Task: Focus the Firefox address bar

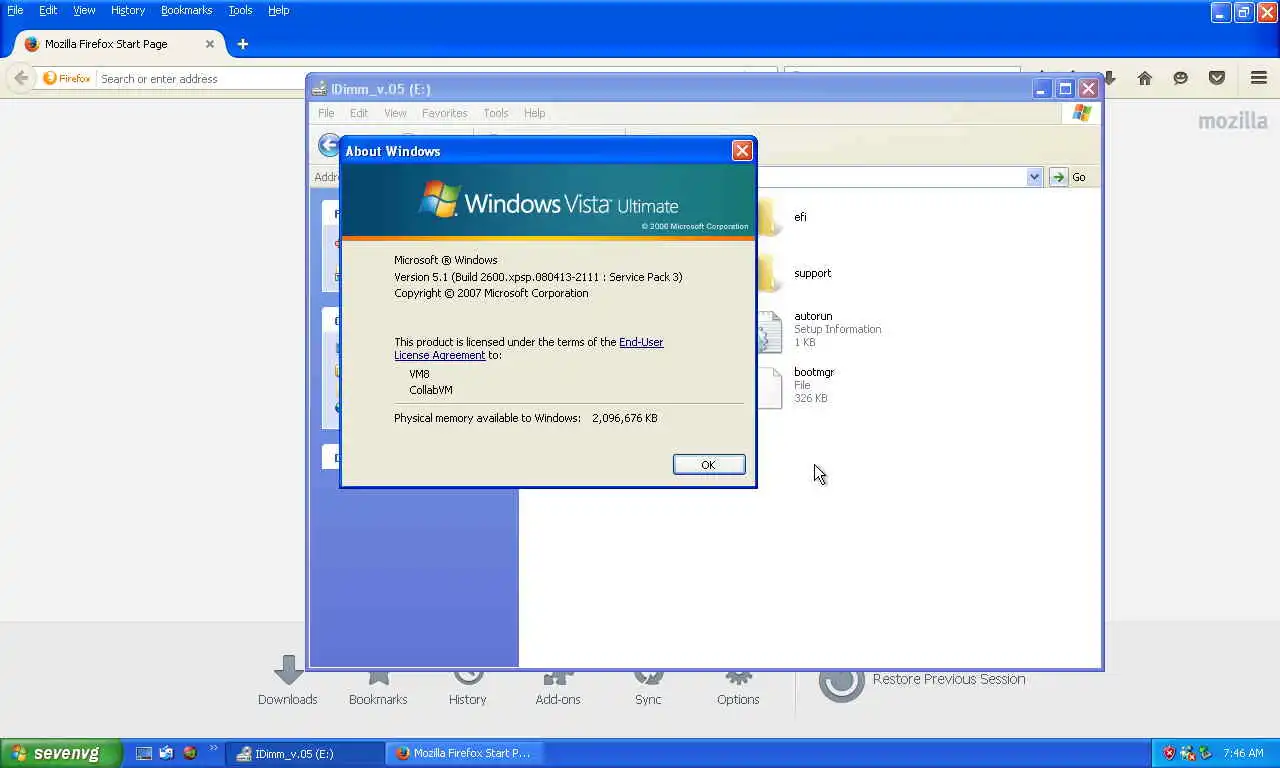Action: tap(200, 79)
